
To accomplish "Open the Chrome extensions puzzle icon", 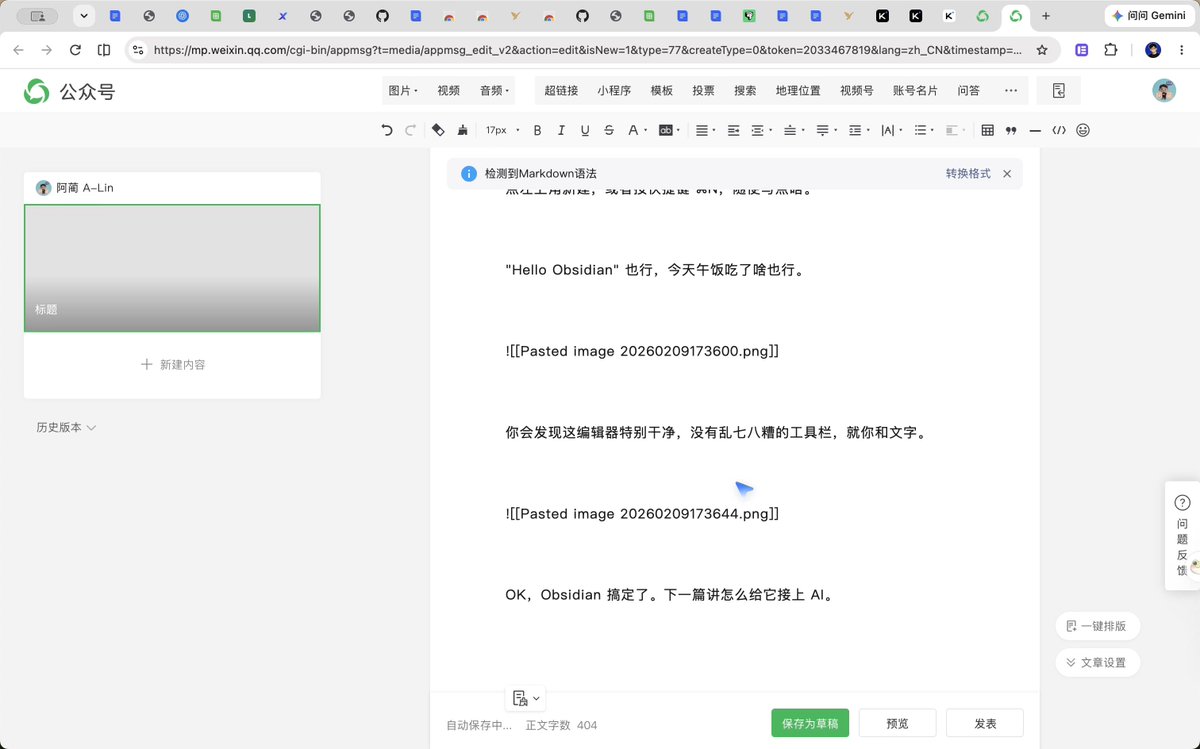I will [x=1110, y=50].
